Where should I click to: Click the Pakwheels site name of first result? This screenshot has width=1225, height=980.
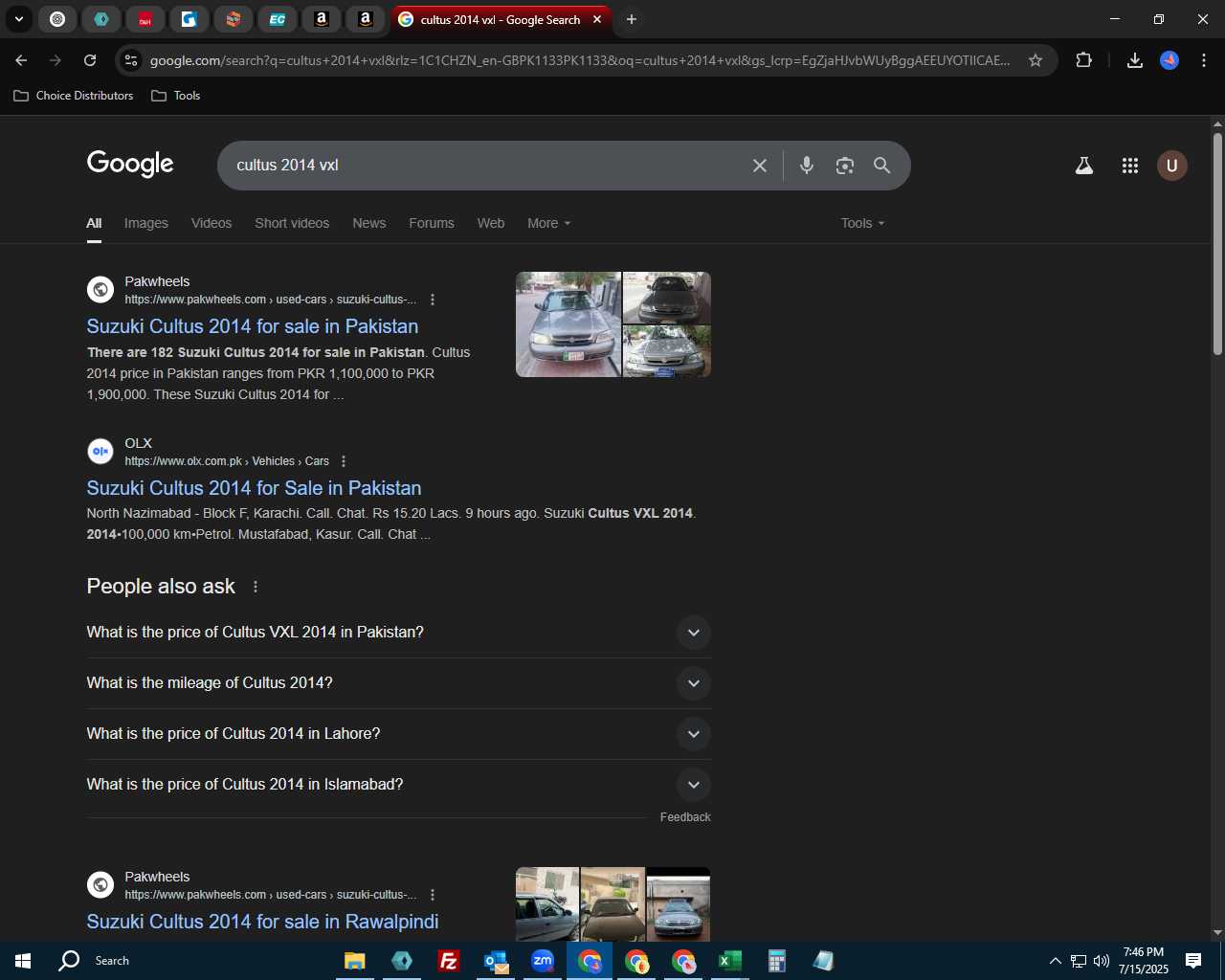click(157, 281)
